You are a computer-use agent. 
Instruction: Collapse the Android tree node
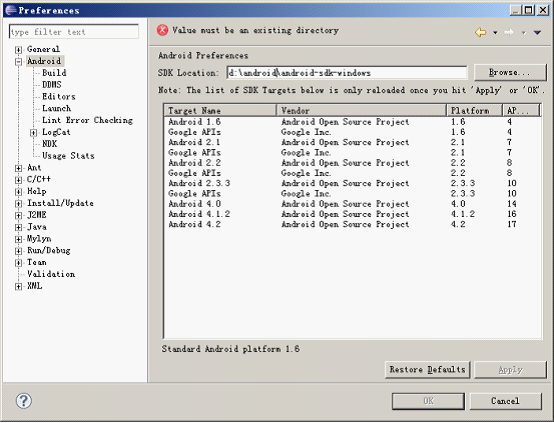point(18,61)
